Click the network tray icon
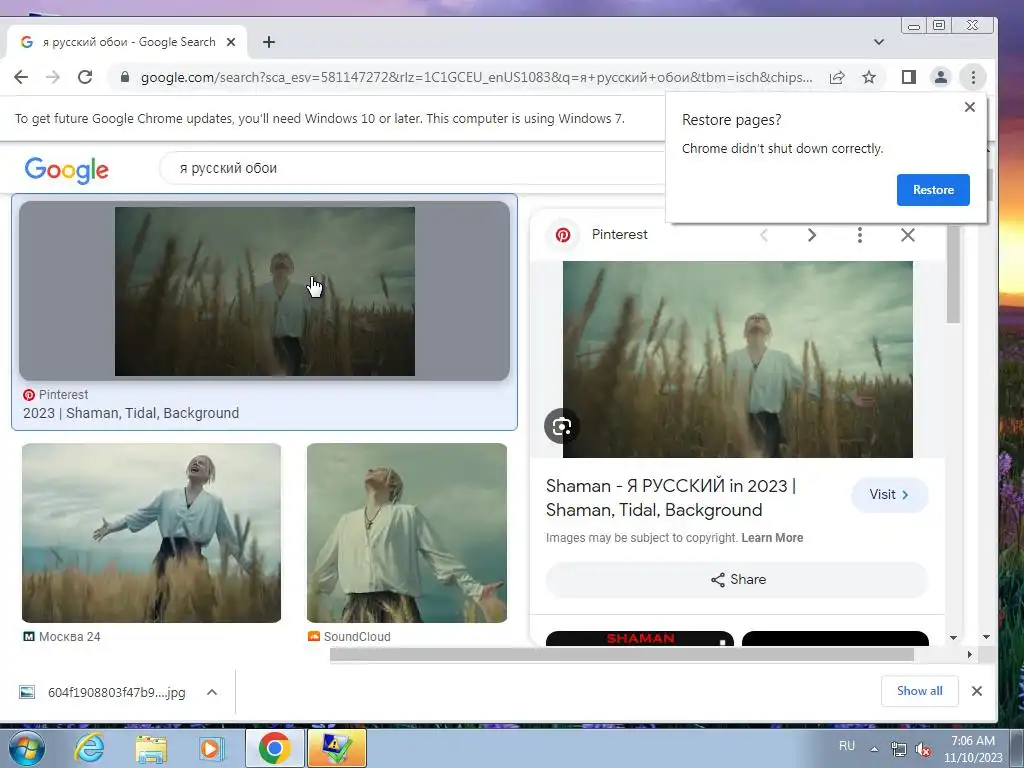The width and height of the screenshot is (1024, 768). click(899, 749)
